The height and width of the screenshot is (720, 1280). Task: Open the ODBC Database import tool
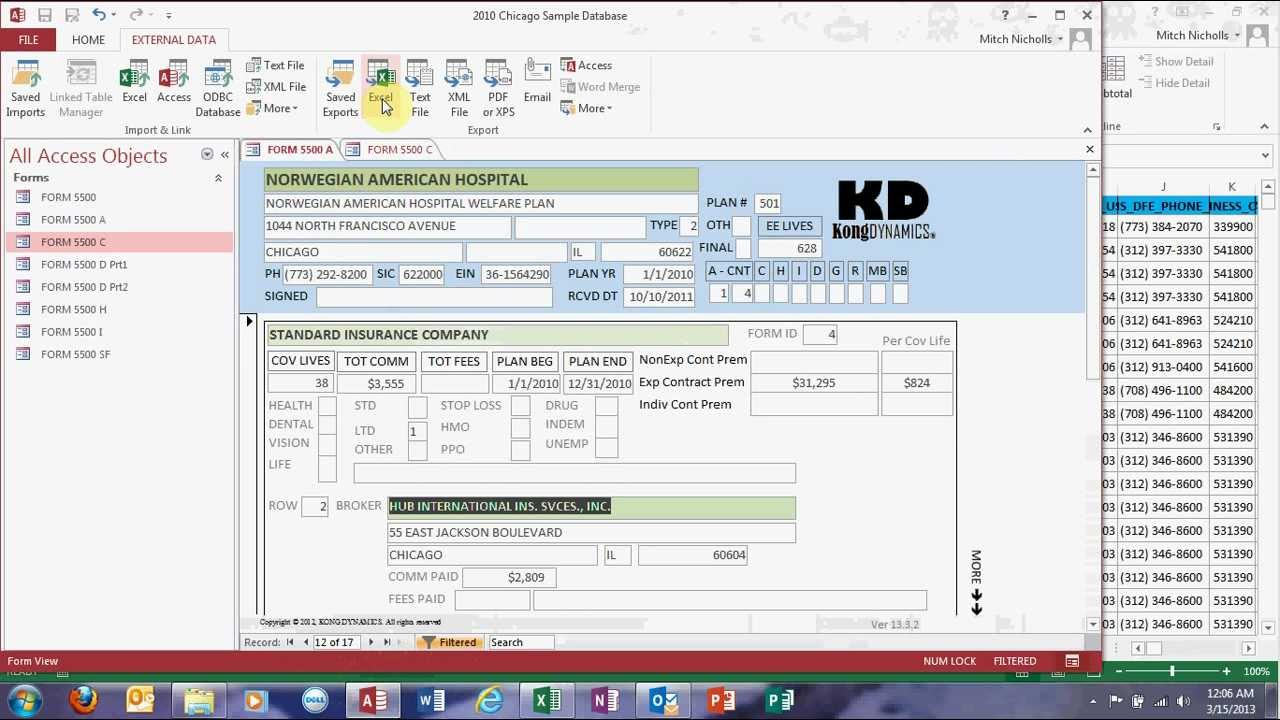(217, 87)
